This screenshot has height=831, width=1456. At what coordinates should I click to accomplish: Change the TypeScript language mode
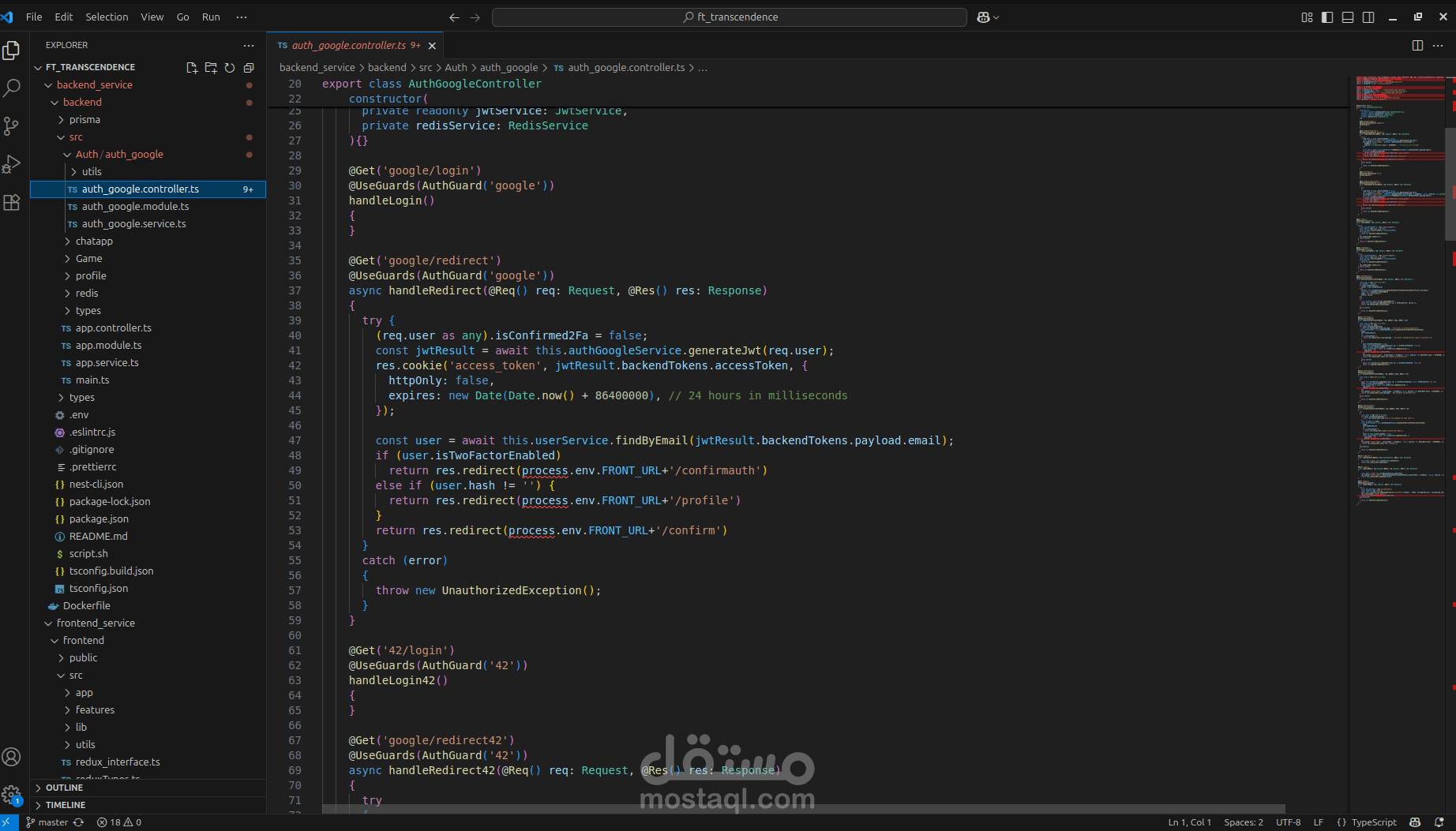(1374, 822)
